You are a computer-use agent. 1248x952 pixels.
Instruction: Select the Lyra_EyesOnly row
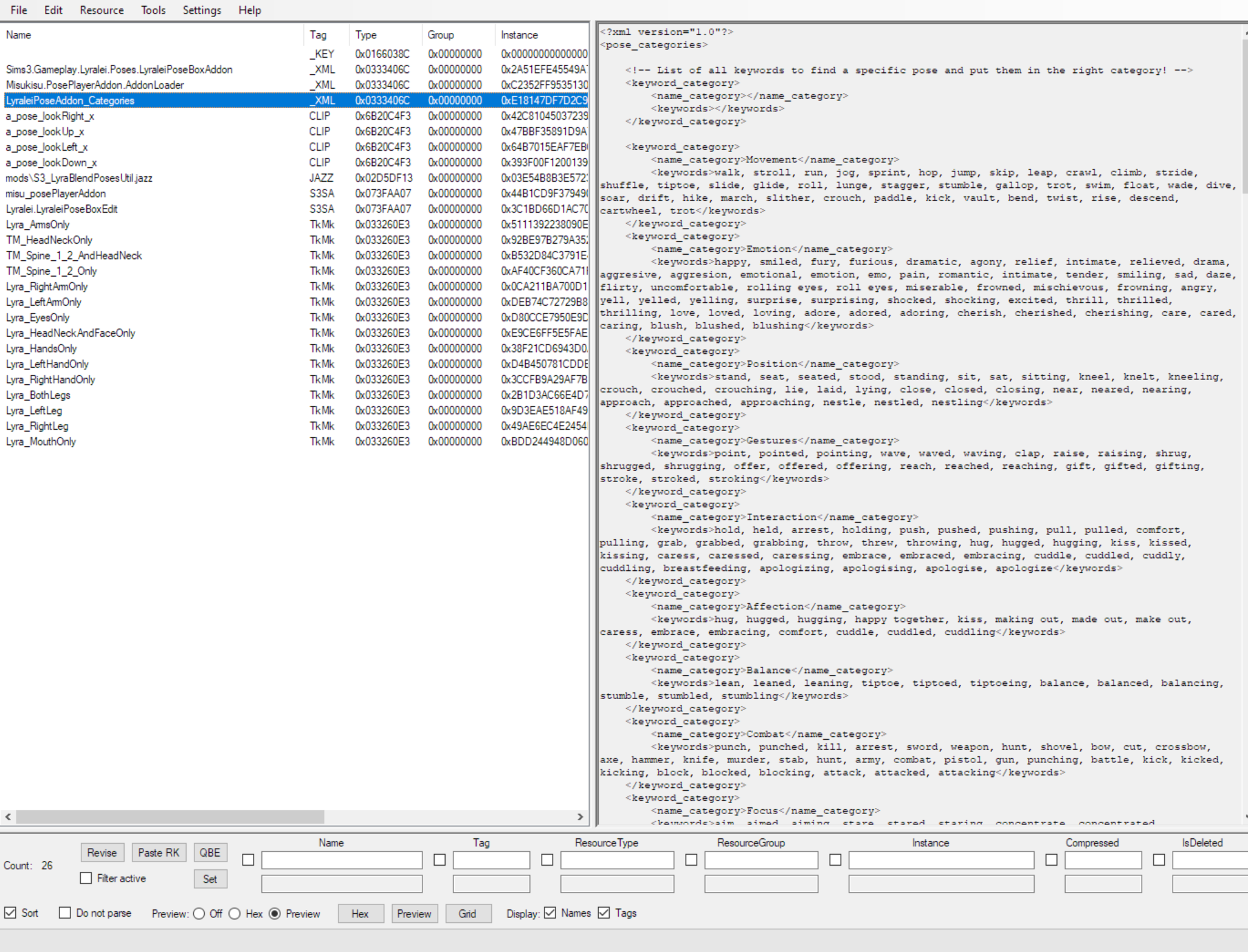click(295, 317)
